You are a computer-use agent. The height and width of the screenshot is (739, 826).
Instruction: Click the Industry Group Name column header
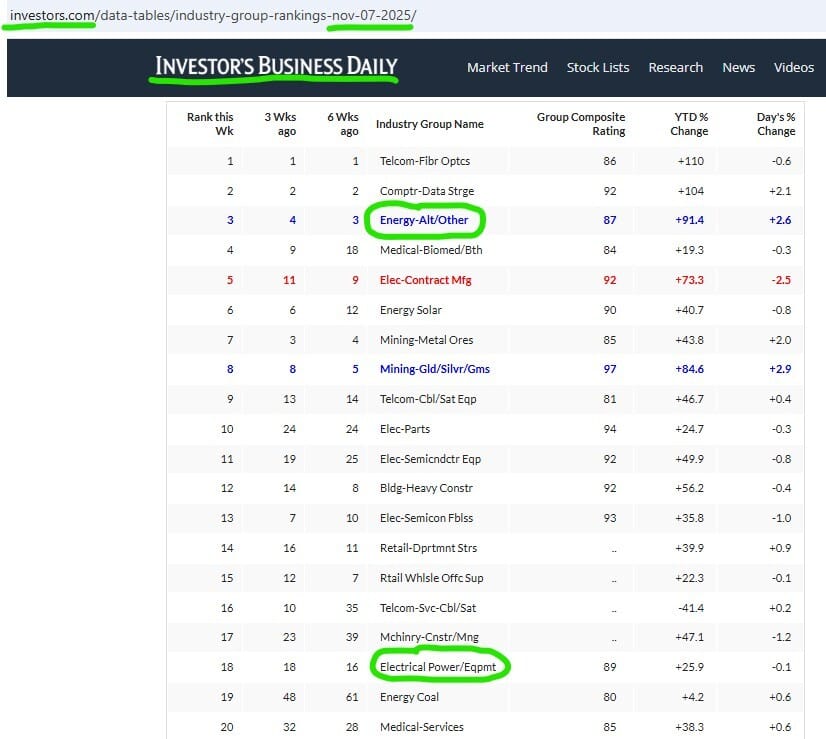[429, 124]
